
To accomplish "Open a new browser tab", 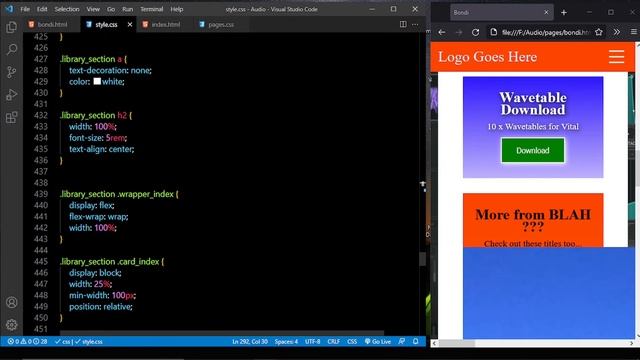I will (x=564, y=13).
